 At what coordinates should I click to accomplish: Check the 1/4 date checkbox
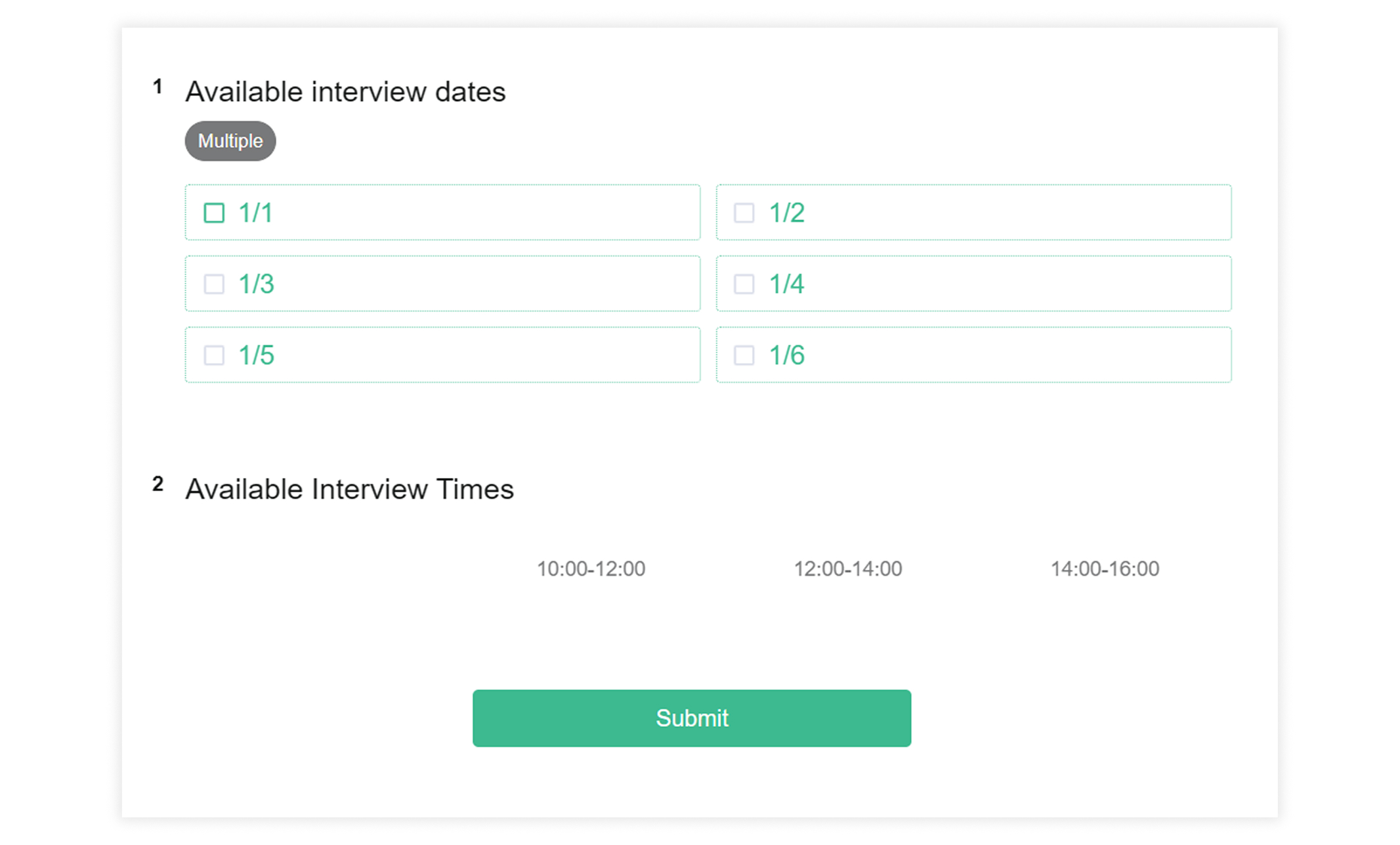[x=744, y=284]
